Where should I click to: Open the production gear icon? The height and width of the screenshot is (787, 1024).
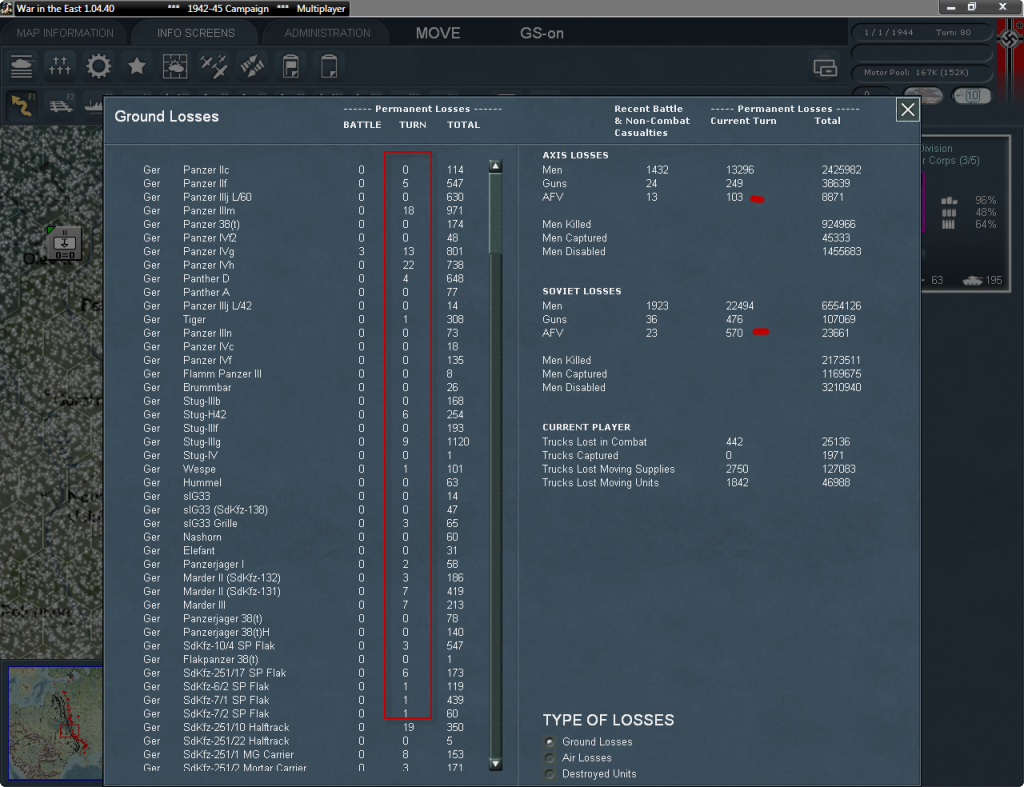click(99, 66)
